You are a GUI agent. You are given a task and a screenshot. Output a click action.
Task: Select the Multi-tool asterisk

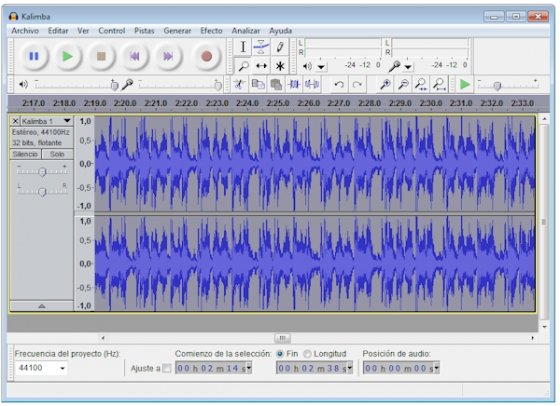coord(280,66)
